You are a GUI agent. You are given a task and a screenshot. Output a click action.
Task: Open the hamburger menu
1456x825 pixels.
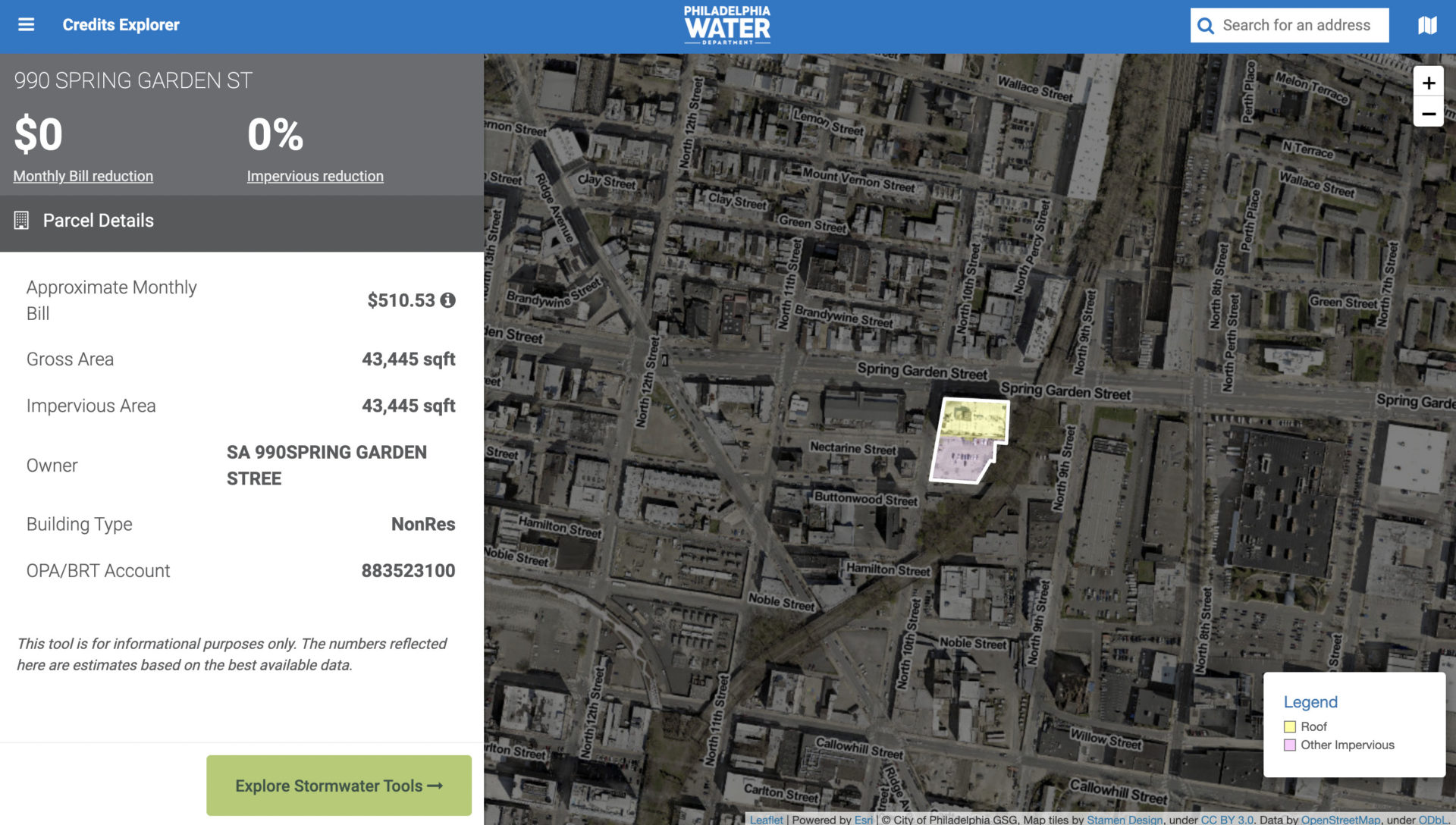click(x=26, y=25)
